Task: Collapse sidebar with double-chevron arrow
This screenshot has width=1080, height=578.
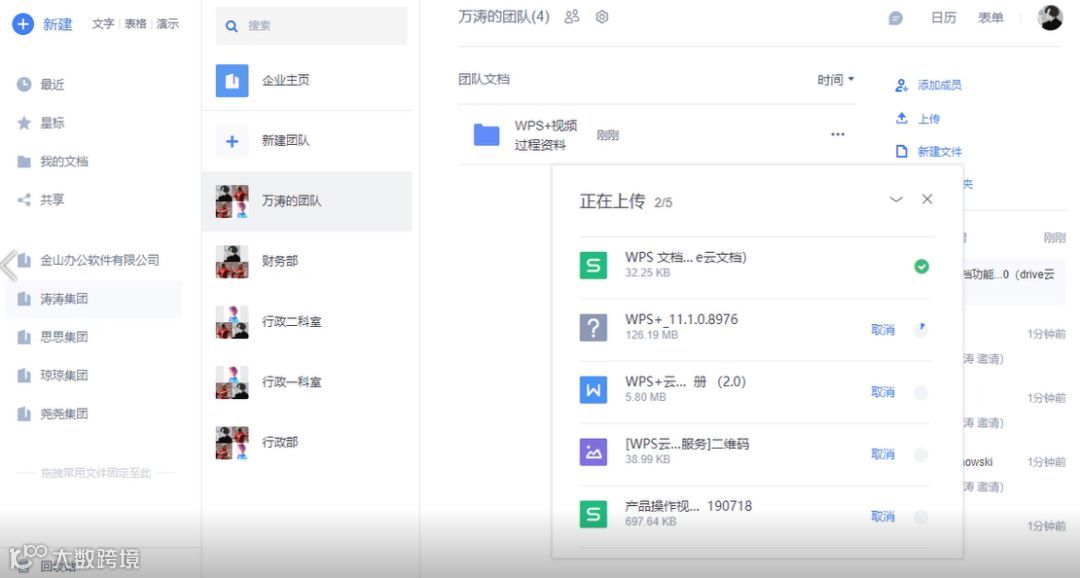Action: [x=8, y=265]
